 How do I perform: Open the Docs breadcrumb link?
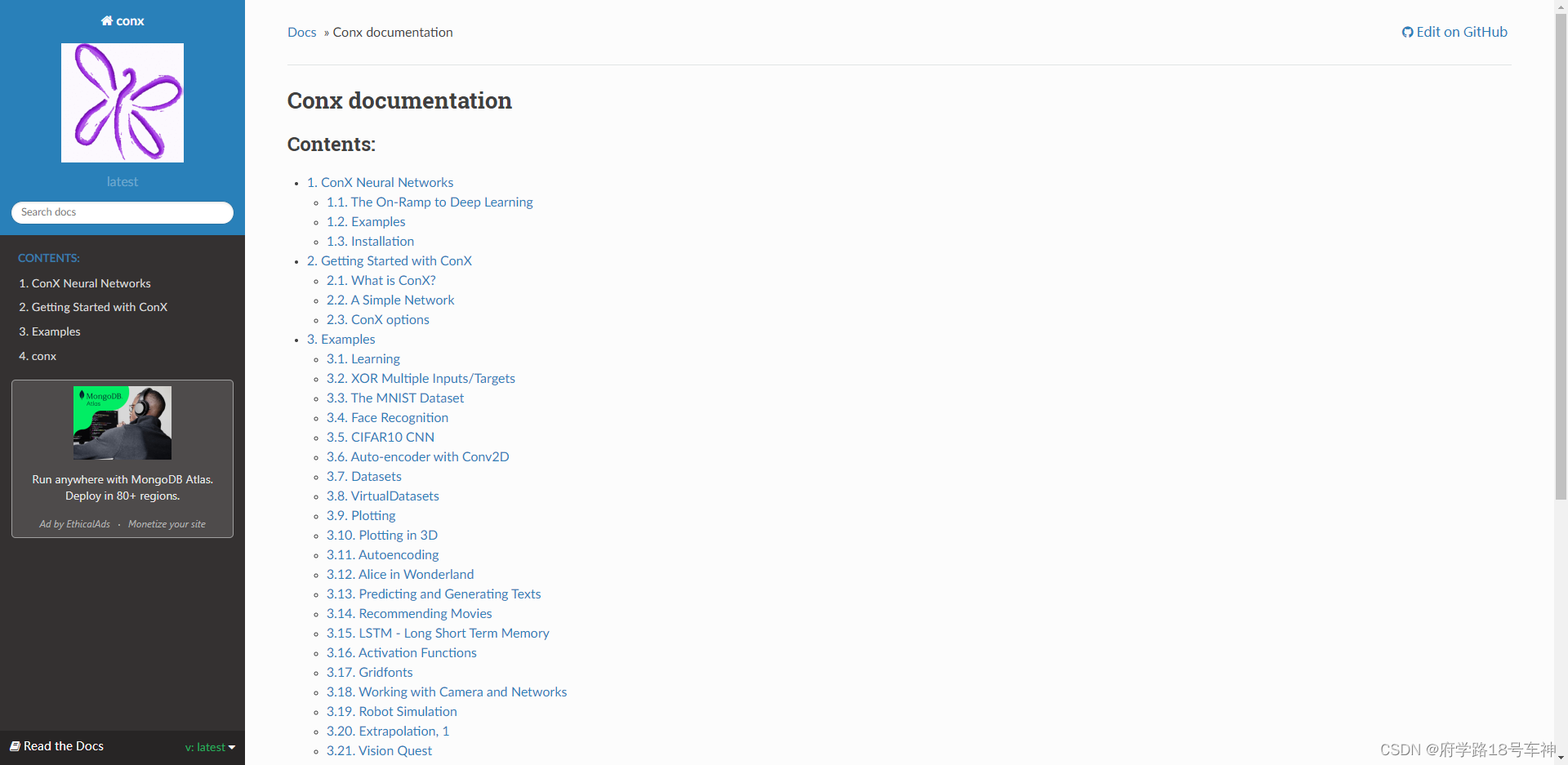pos(301,33)
